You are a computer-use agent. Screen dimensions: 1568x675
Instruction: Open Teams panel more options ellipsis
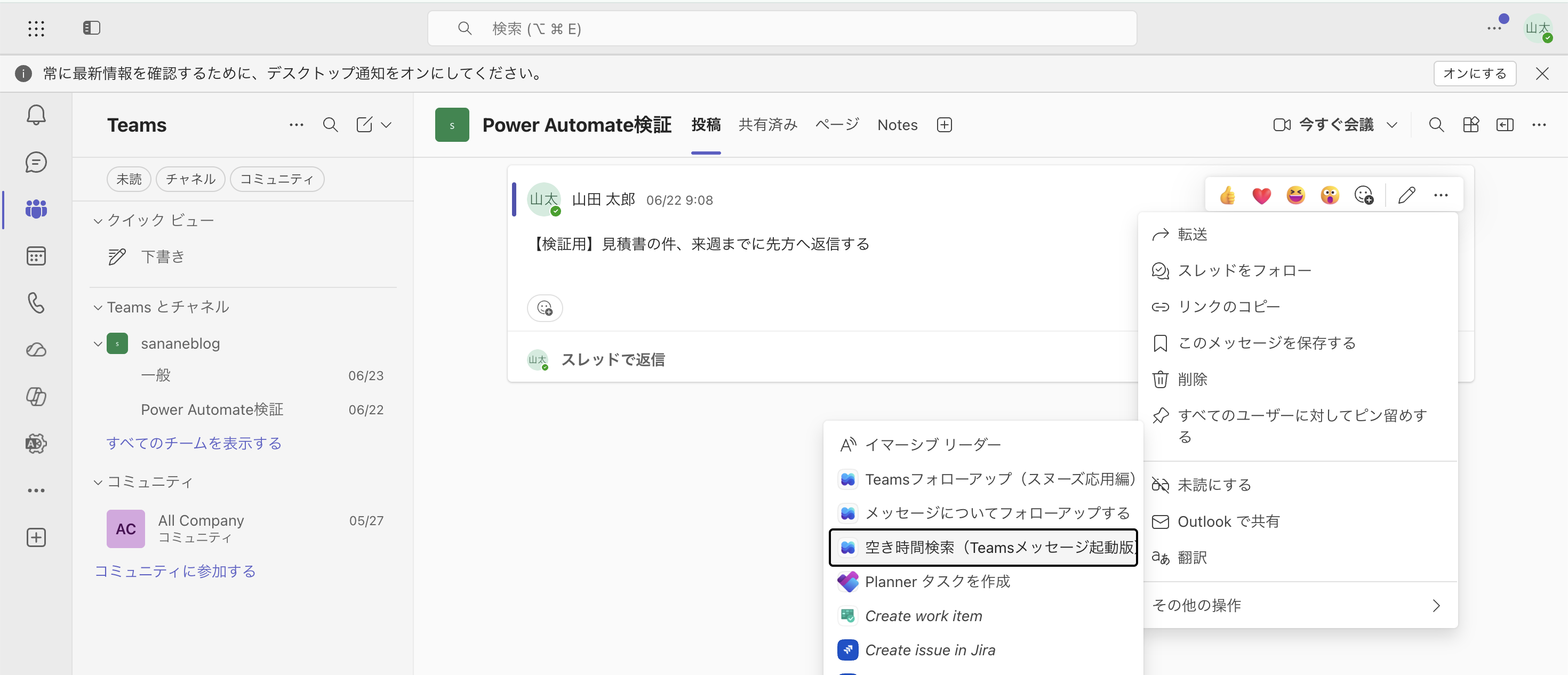click(297, 125)
